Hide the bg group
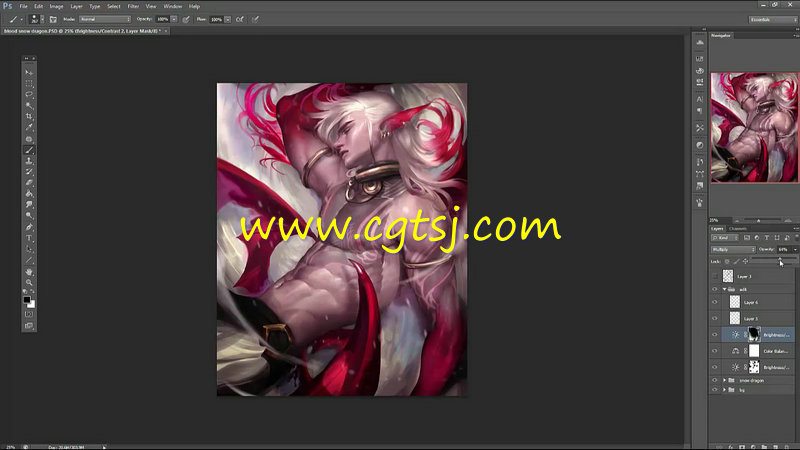Screen dimensions: 800x450 [715, 390]
